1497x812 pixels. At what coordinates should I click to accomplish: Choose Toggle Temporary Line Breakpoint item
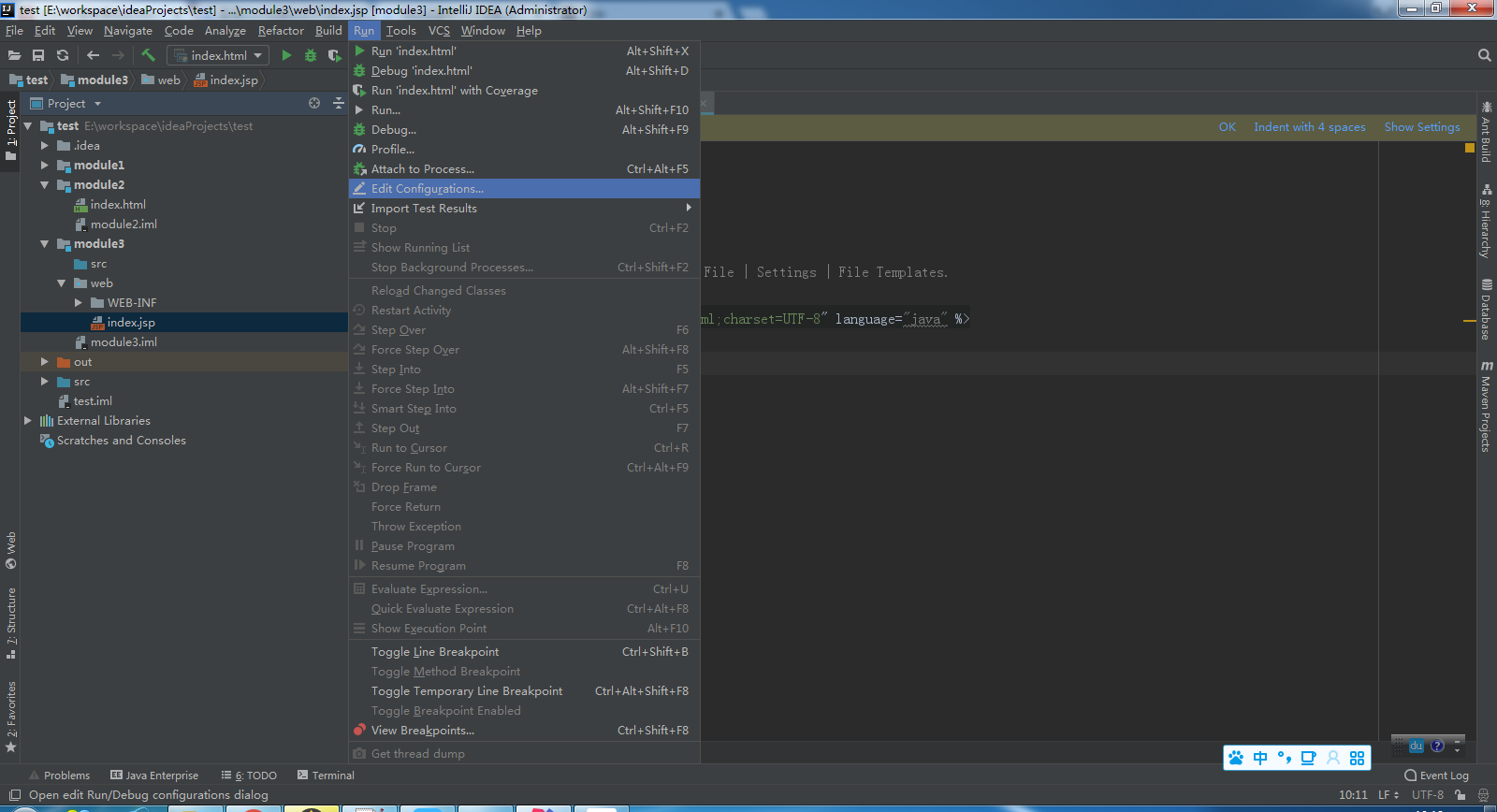tap(524, 691)
